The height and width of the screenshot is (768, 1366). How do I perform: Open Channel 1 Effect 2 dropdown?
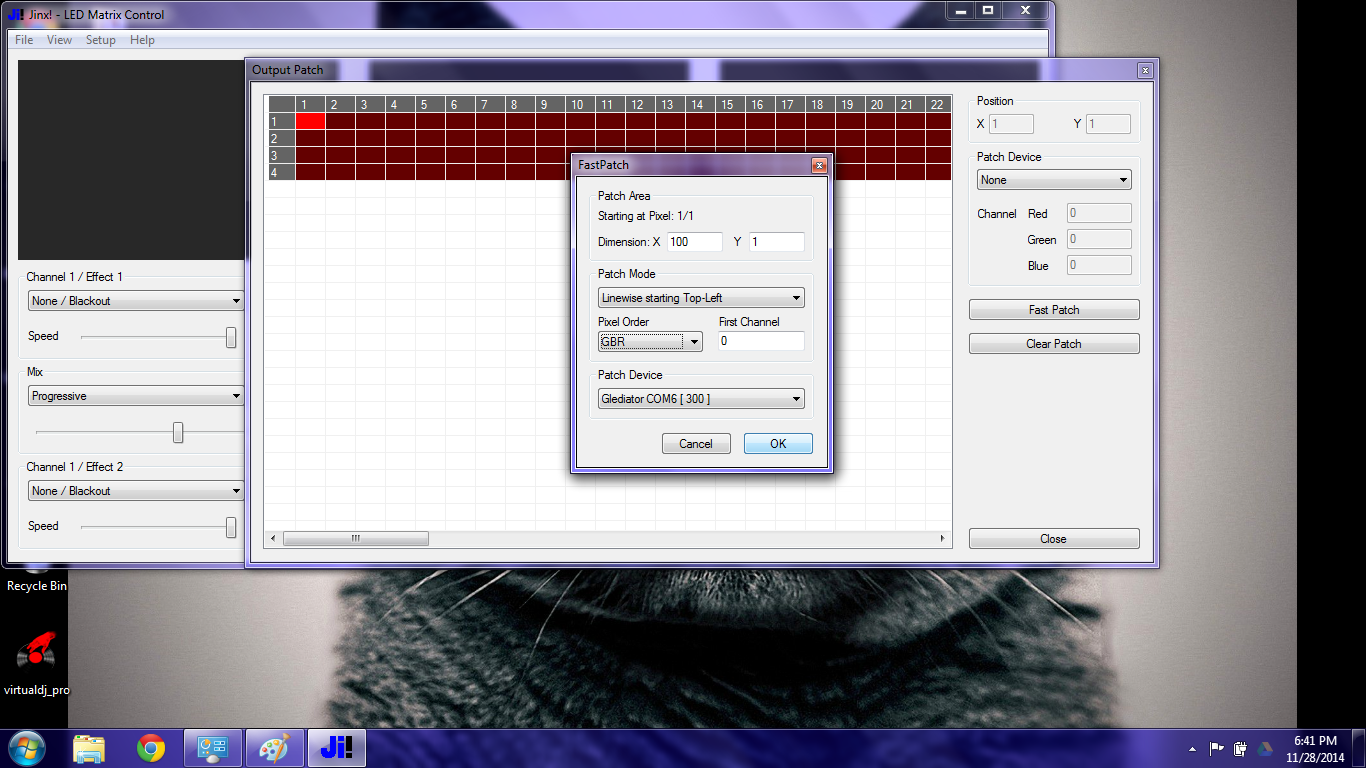136,491
